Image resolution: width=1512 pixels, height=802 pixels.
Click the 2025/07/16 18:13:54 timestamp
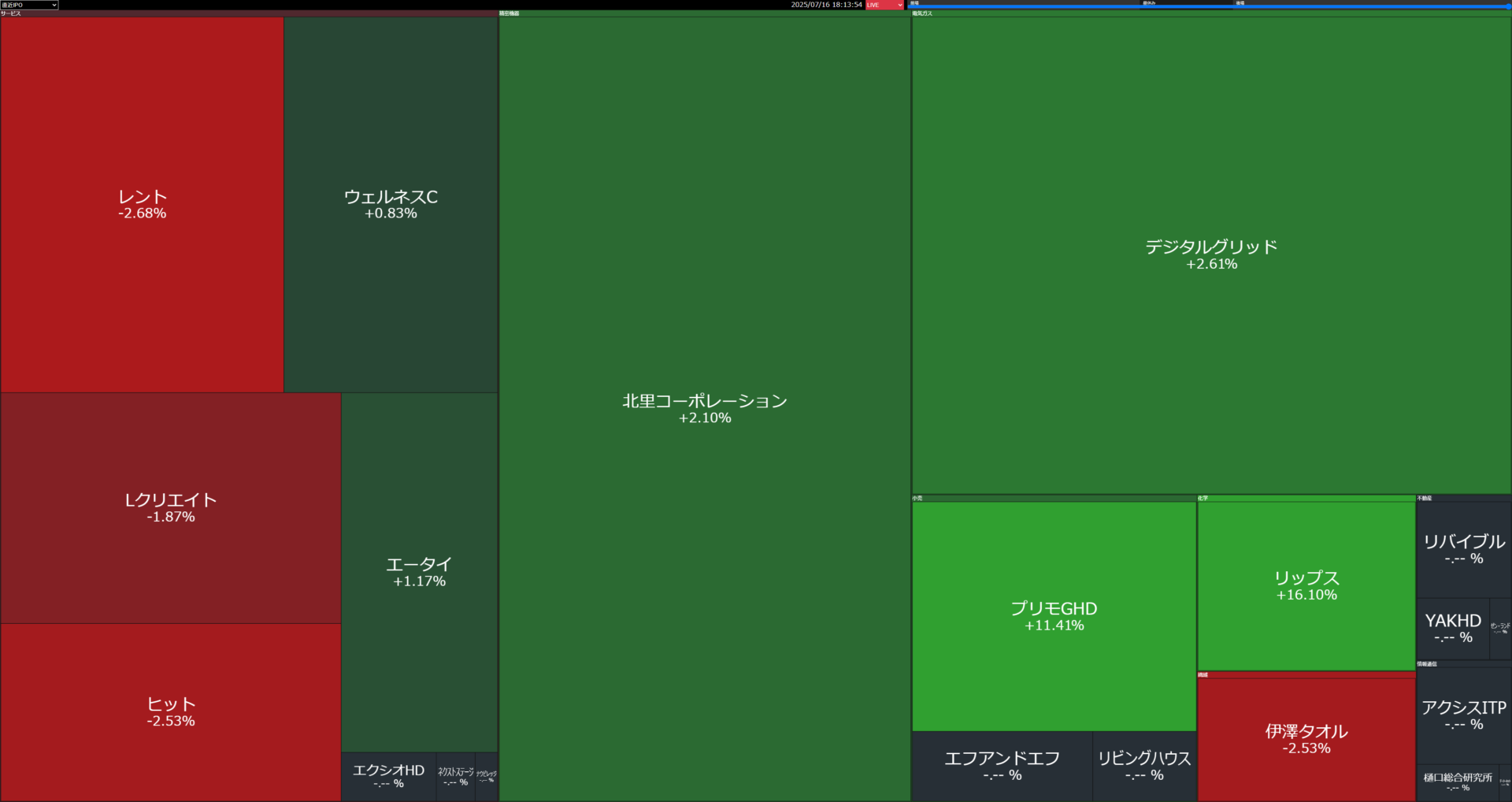[826, 5]
